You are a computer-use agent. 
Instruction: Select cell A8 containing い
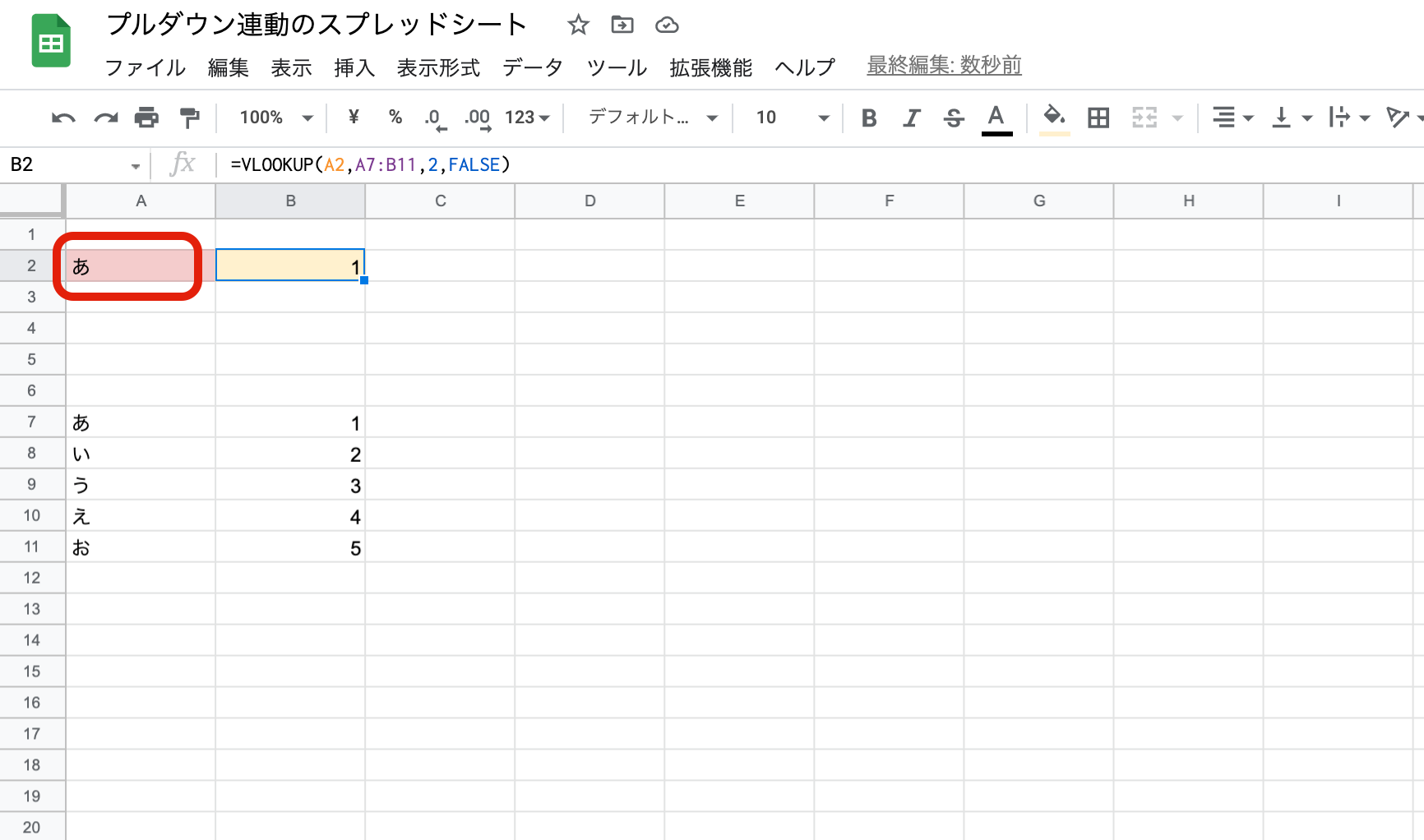pyautogui.click(x=141, y=454)
